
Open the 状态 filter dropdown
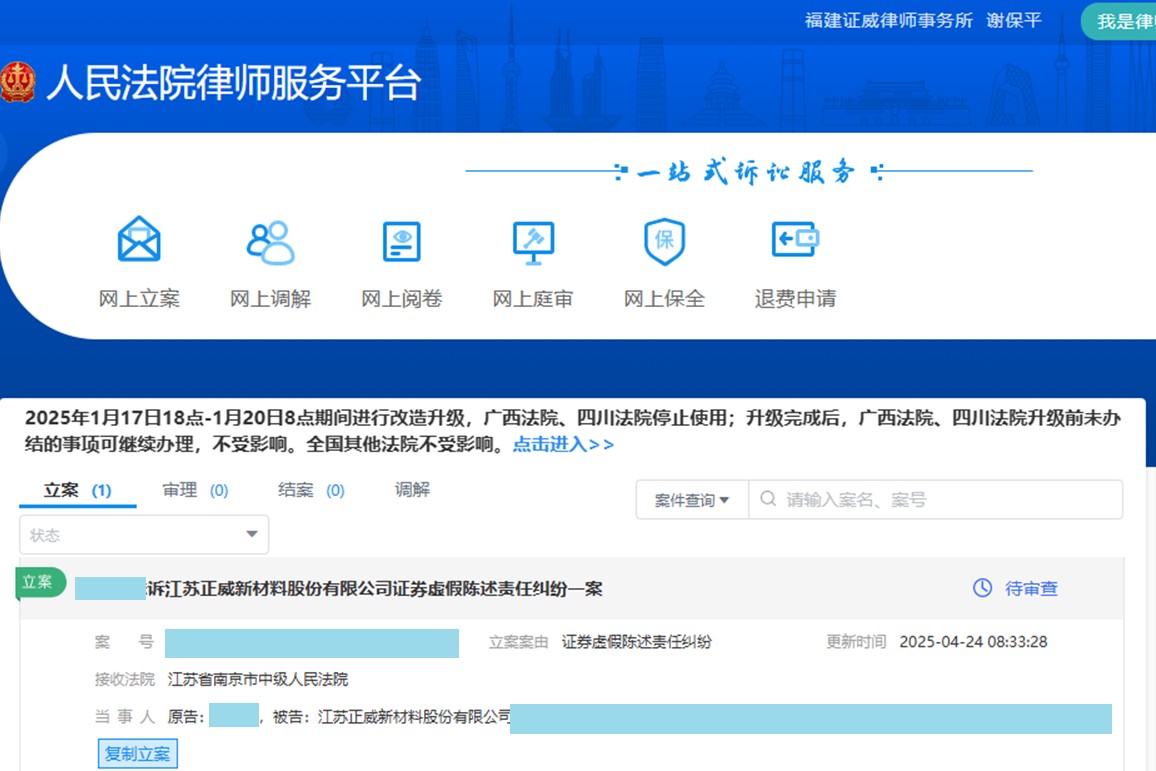pyautogui.click(x=144, y=534)
